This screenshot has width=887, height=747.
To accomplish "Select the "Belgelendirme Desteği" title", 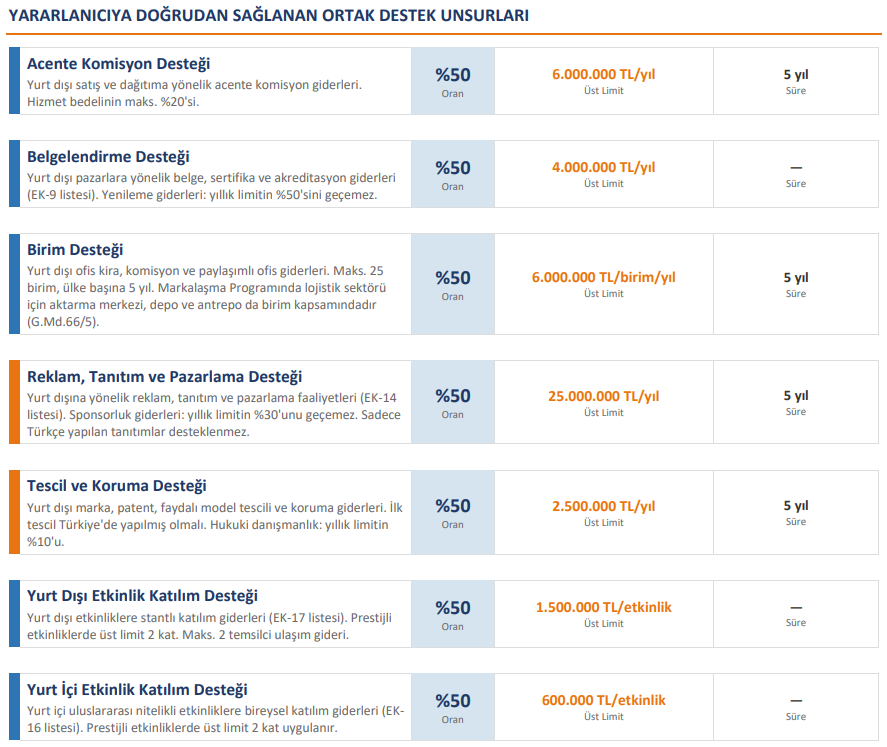I will click(108, 157).
